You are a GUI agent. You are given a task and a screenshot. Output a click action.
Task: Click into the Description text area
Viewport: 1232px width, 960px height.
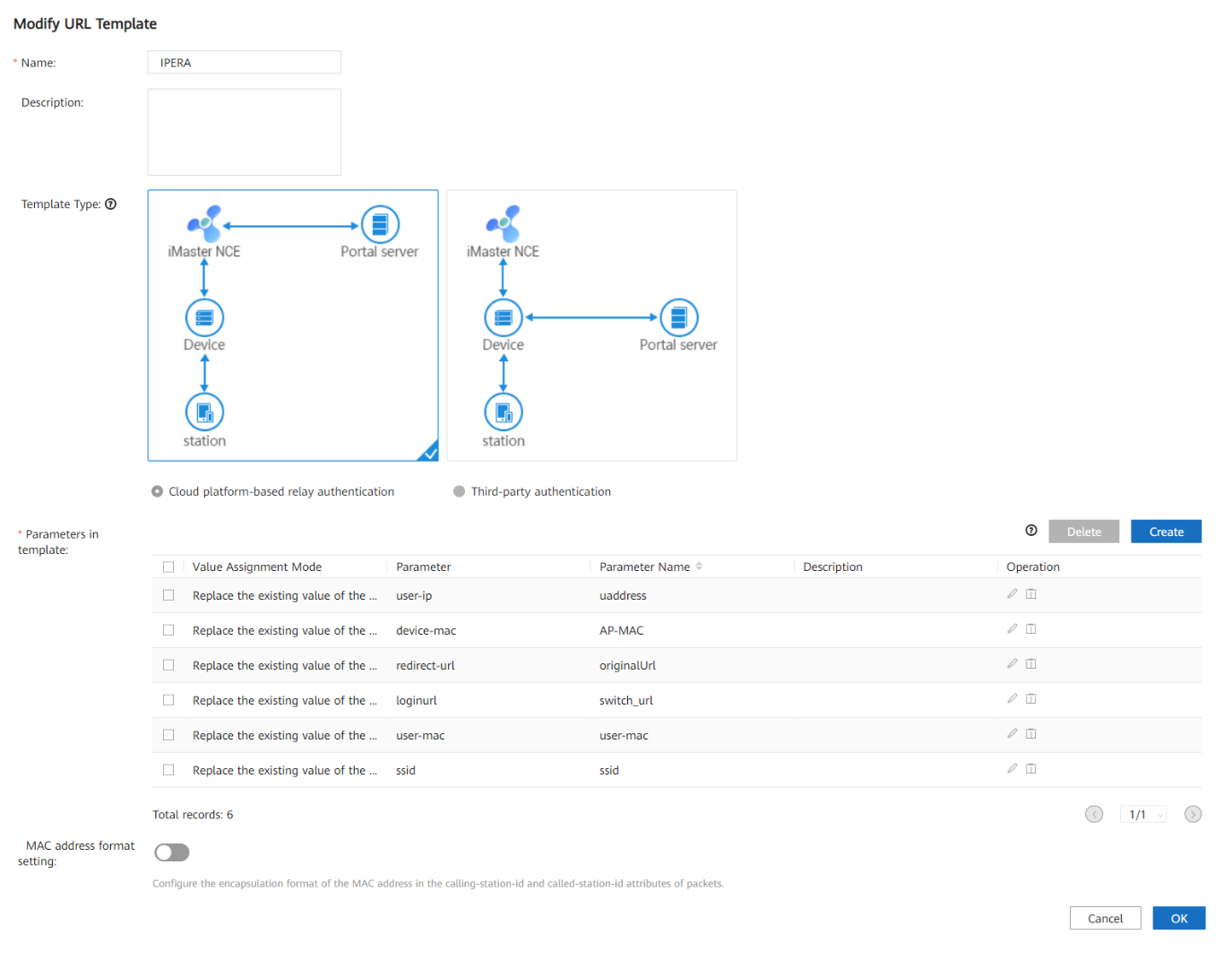pyautogui.click(x=245, y=132)
